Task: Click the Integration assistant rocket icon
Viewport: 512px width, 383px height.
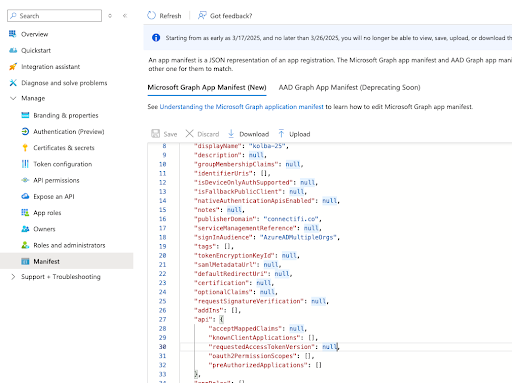Action: [13, 67]
